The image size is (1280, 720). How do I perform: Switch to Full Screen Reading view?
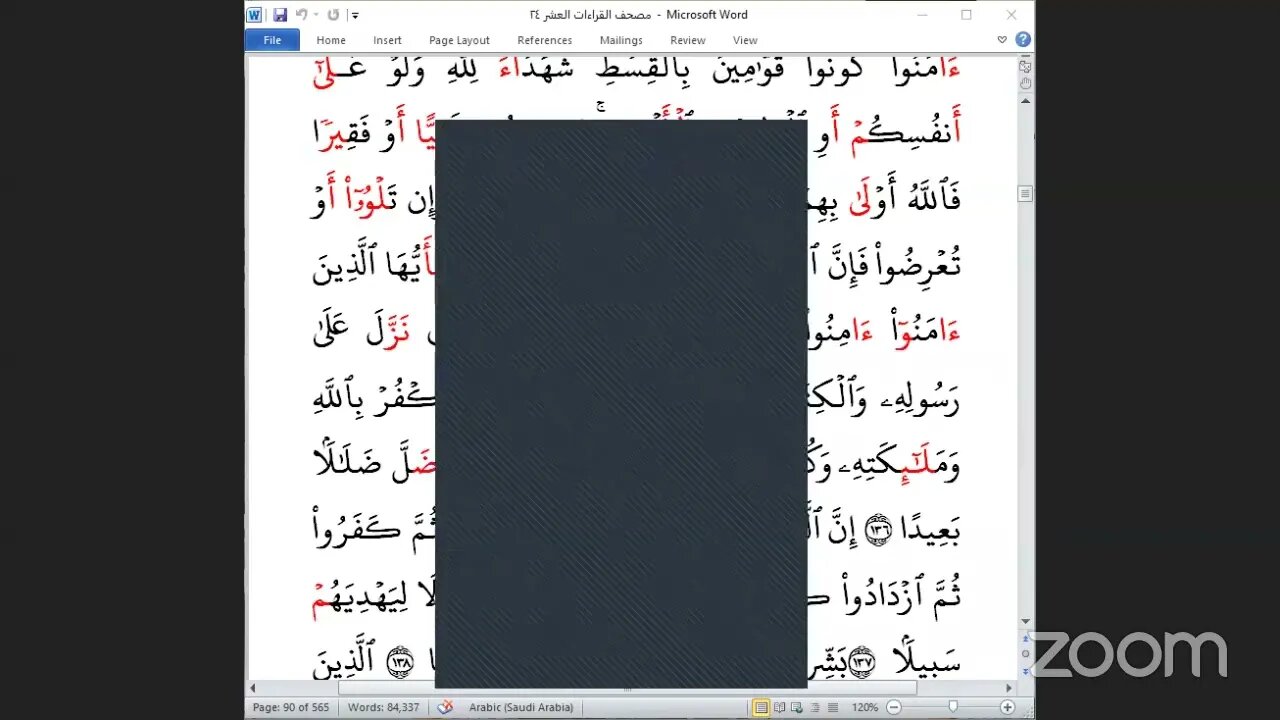(x=780, y=708)
